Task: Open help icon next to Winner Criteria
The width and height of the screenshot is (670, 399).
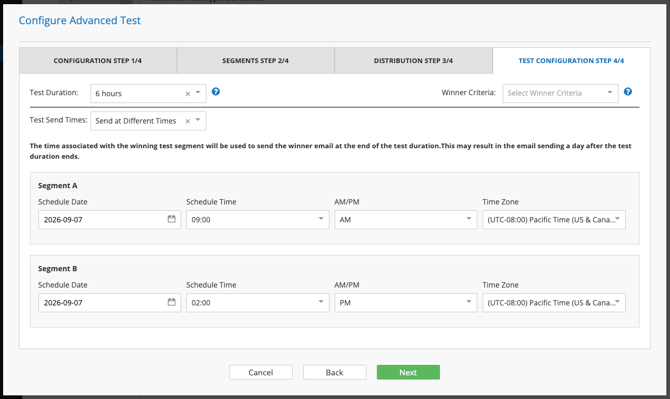Action: (x=628, y=91)
